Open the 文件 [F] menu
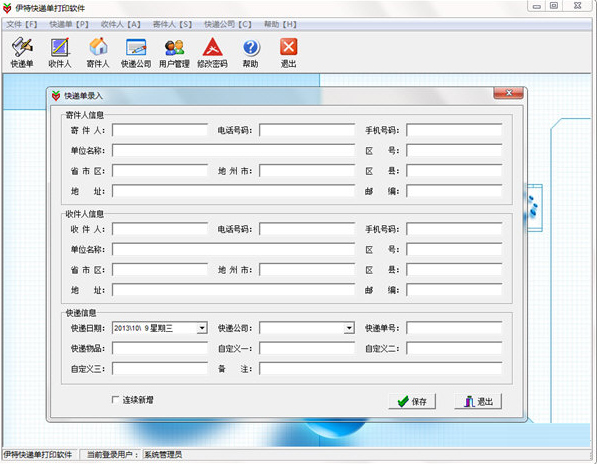 click(x=22, y=24)
